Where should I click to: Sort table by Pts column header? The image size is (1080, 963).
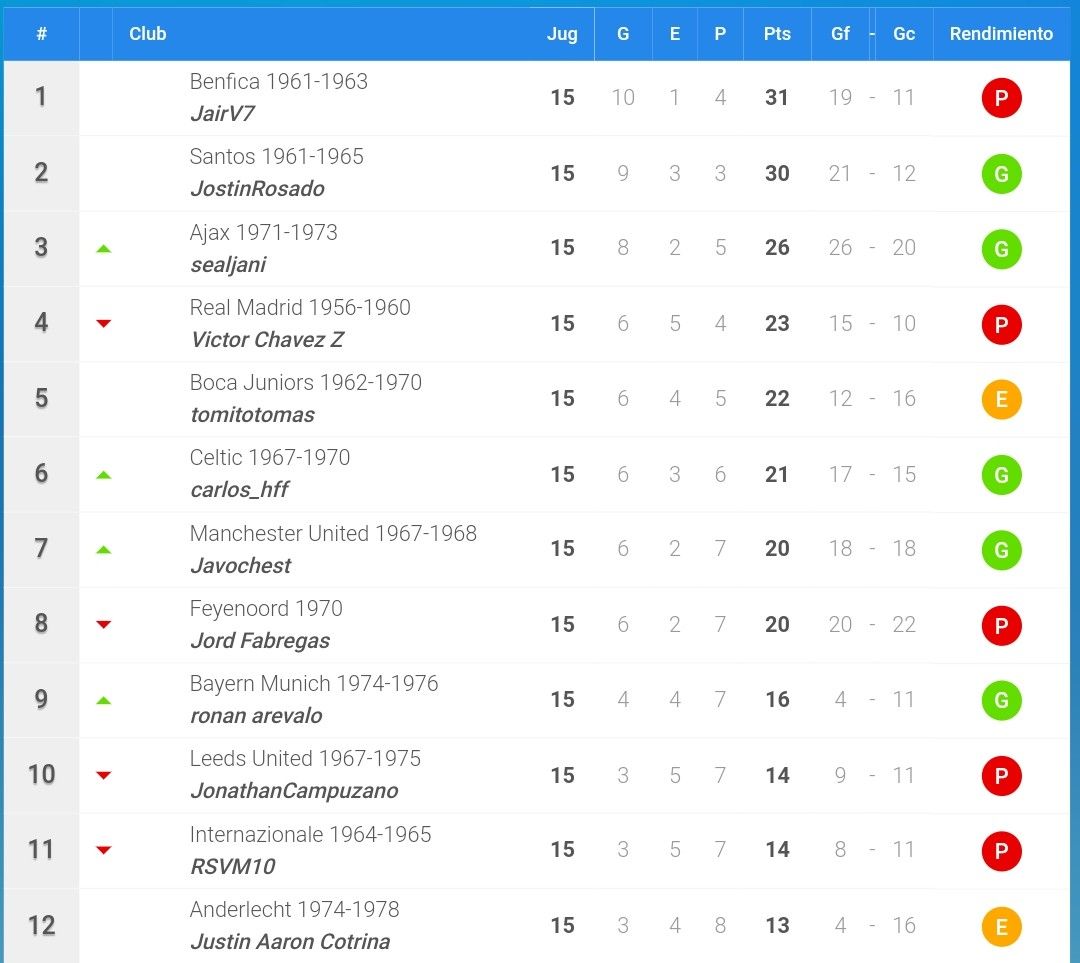777,34
